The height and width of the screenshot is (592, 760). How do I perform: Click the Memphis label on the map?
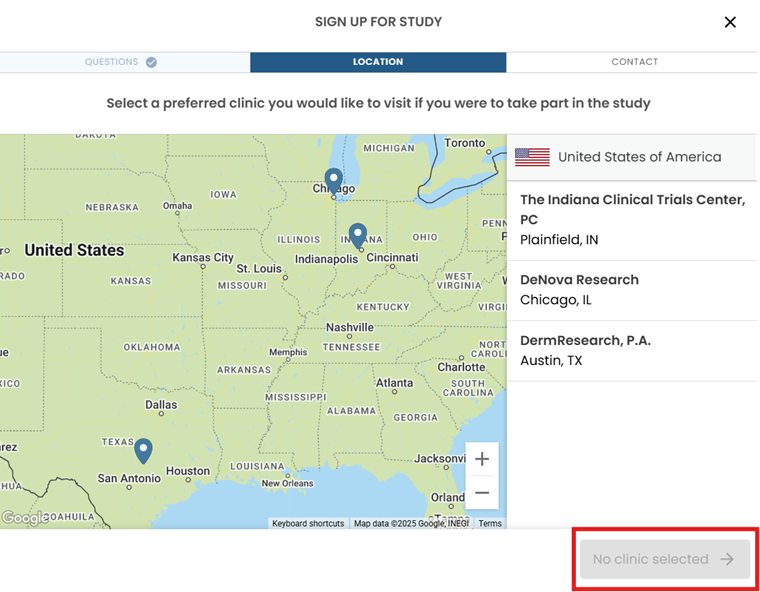click(288, 352)
